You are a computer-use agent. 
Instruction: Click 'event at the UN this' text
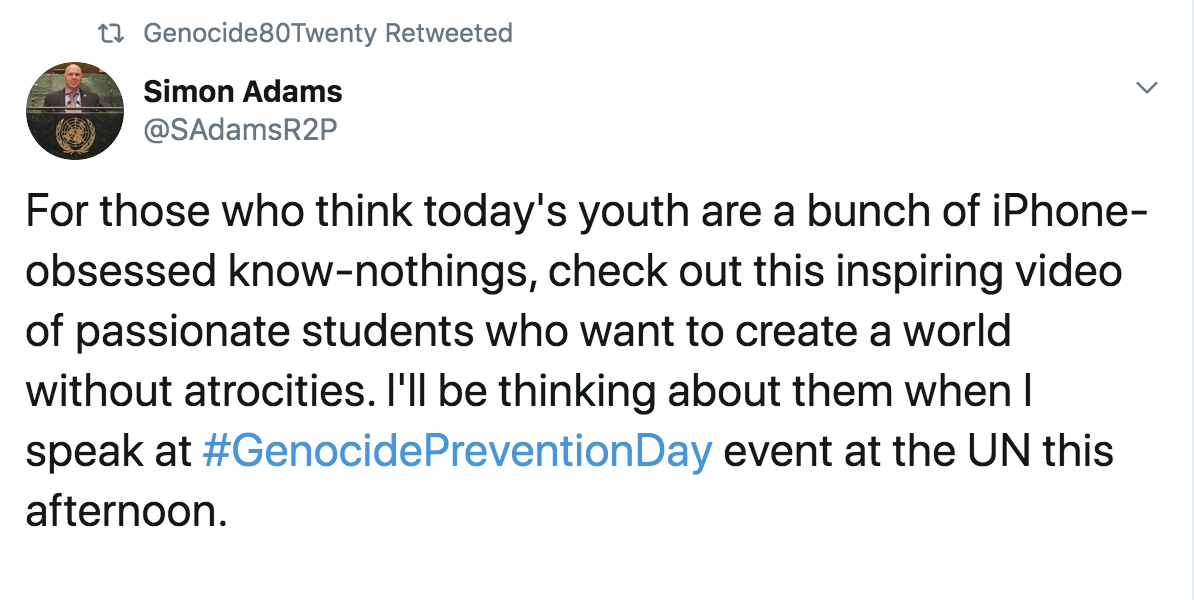[918, 451]
